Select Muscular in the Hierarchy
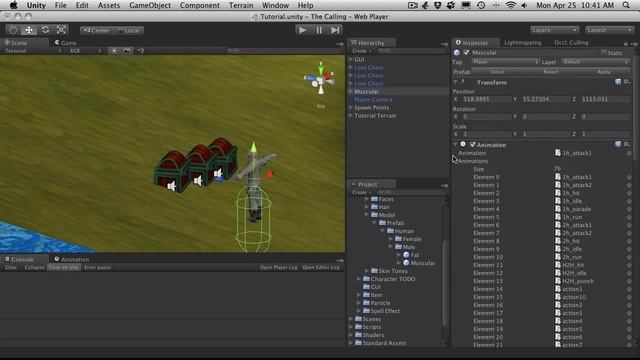The width and height of the screenshot is (640, 360). (x=366, y=91)
